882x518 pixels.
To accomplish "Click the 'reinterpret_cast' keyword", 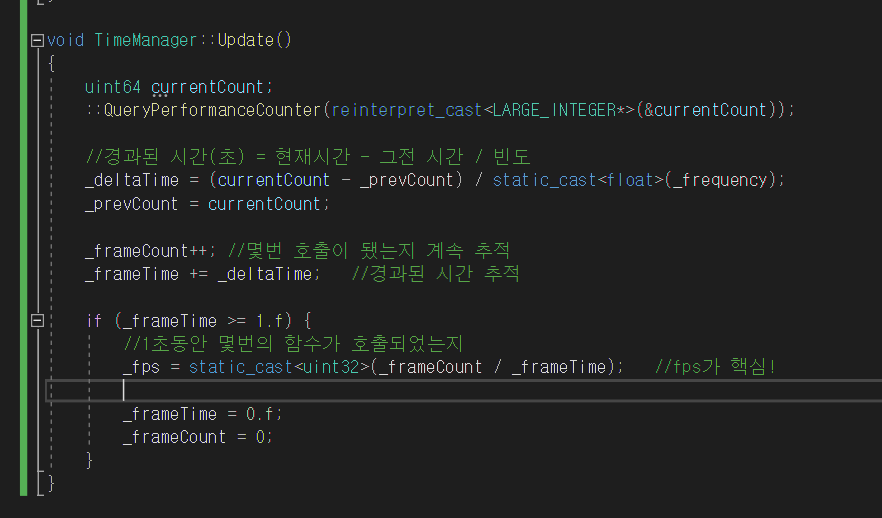I will pyautogui.click(x=407, y=110).
